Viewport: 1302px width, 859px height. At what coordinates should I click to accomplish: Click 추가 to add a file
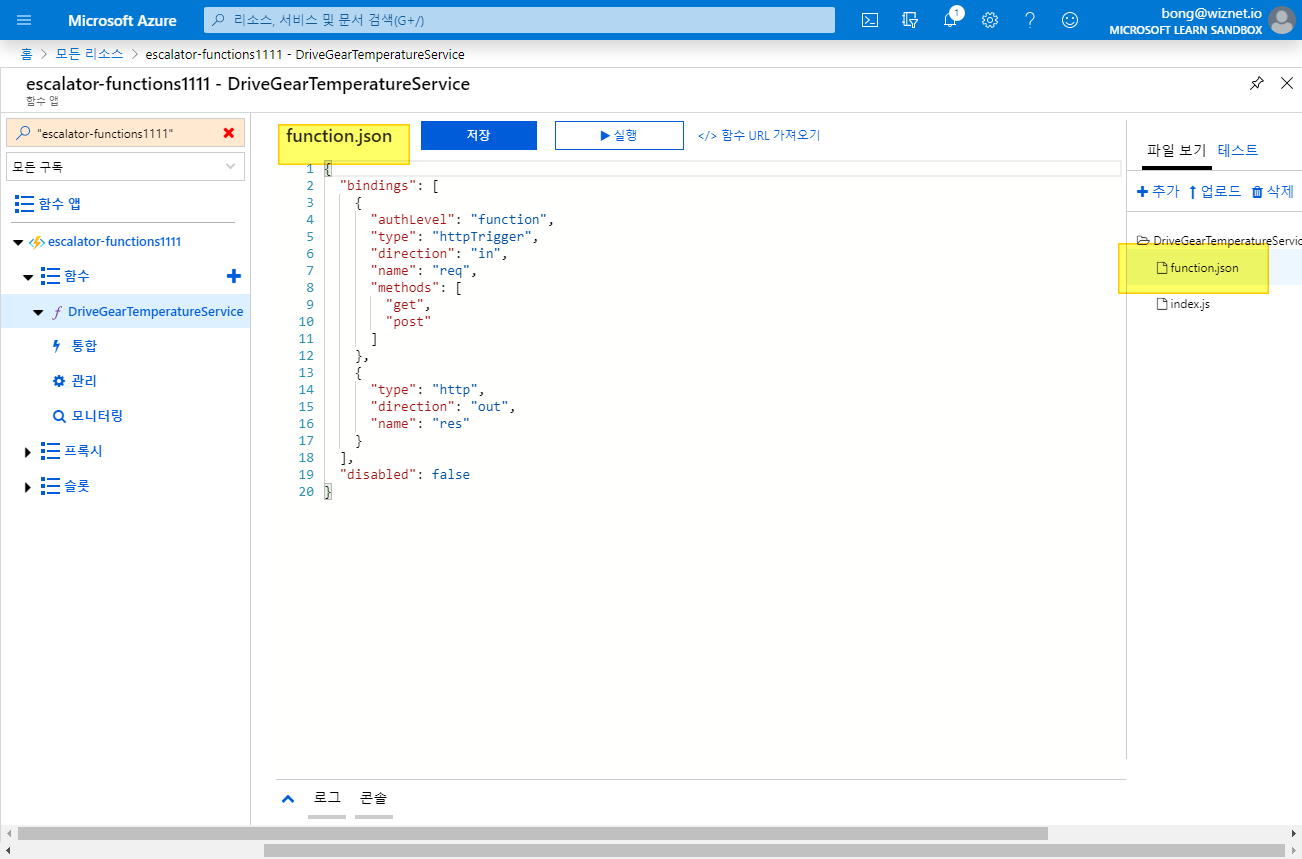pos(1158,191)
